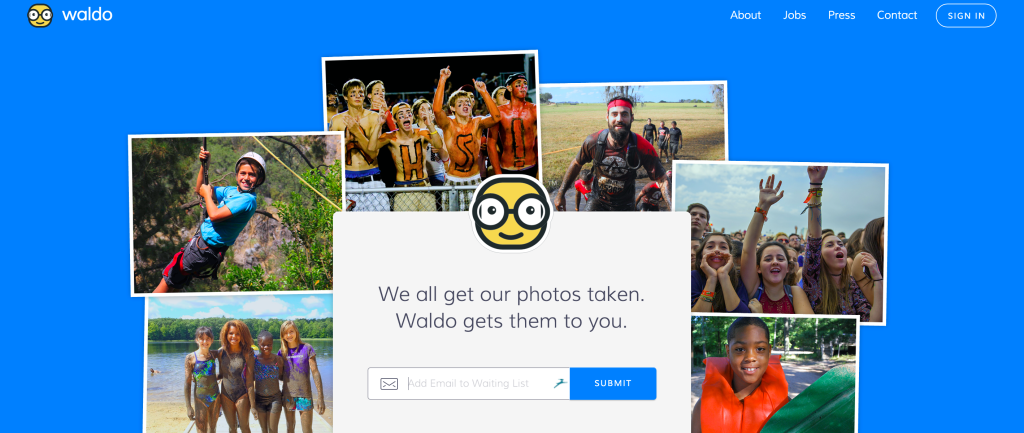Viewport: 1024px width, 433px height.
Task: Select the four girls at lake photo
Action: [239, 364]
